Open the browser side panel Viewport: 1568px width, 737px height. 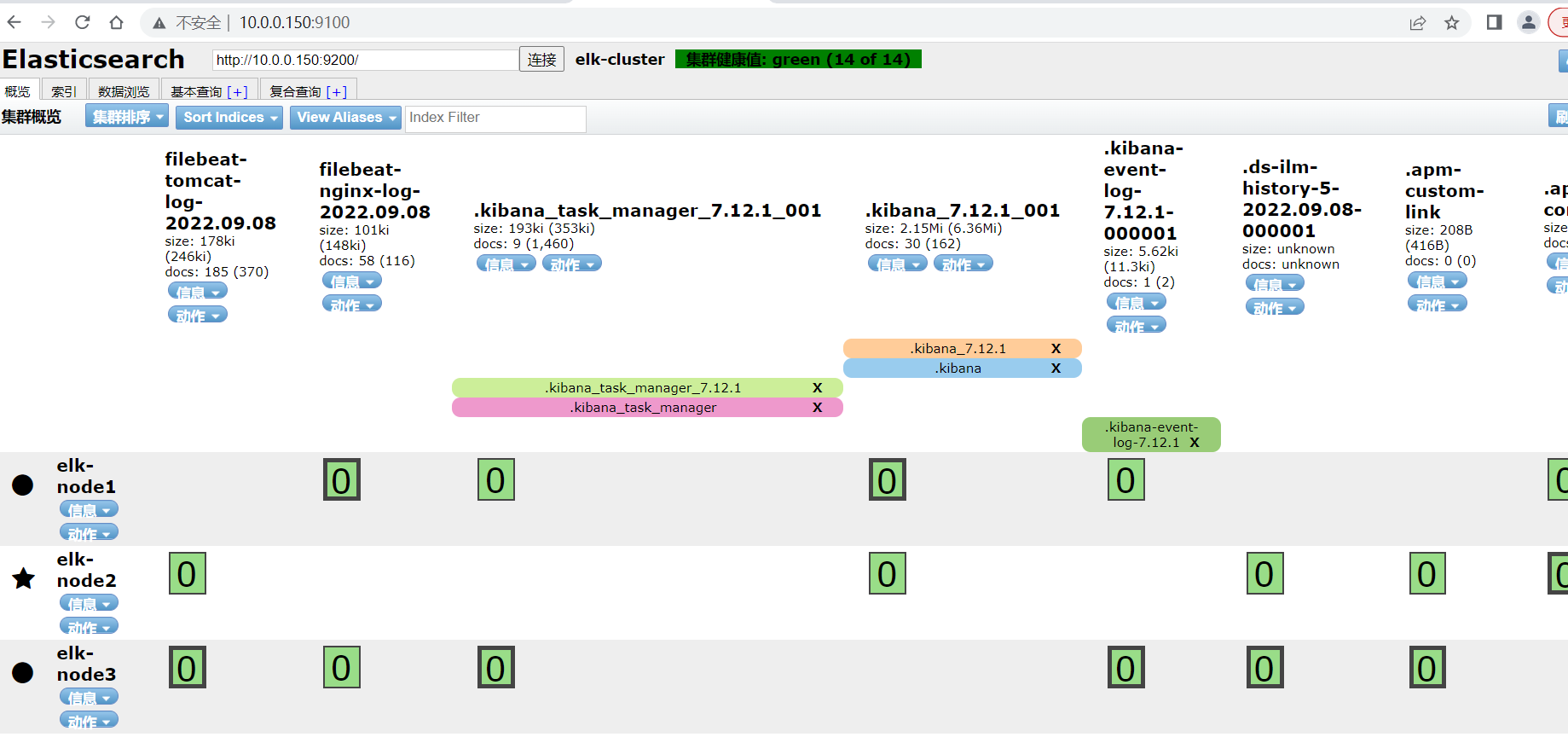click(x=1494, y=22)
